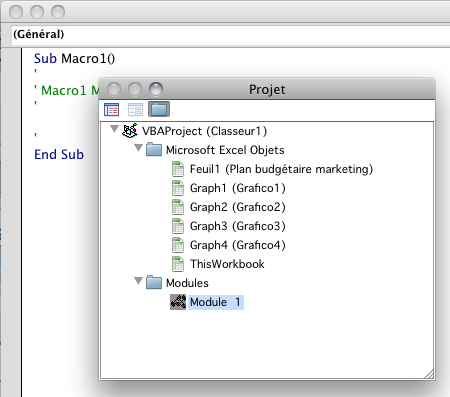Screen dimensions: 450x397
Task: Select Graph3 (Grafico3) tree entry
Action: click(238, 226)
